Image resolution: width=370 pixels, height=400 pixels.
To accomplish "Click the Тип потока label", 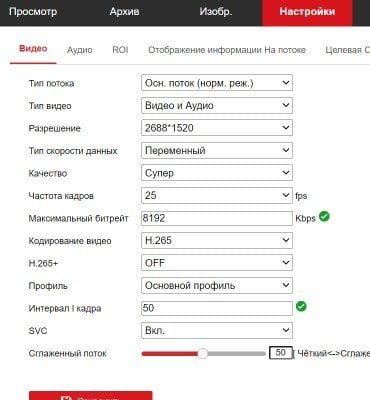I will pos(51,83).
